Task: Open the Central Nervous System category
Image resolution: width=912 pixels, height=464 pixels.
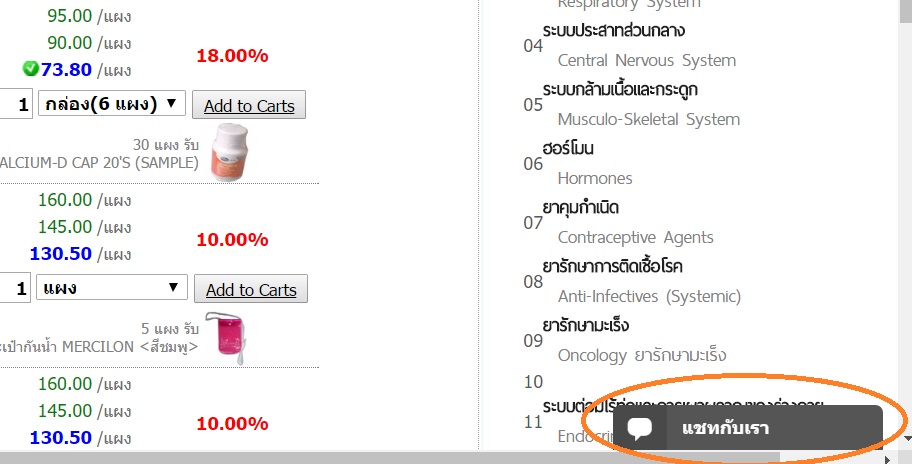Action: [x=647, y=60]
